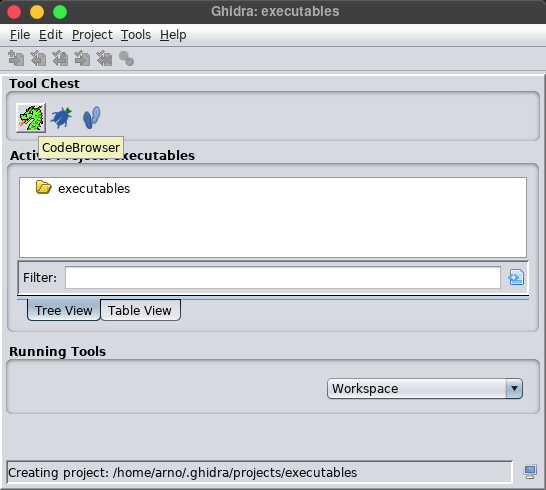546x490 pixels.
Task: Click the Check In File toolbar icon
Action: [x=82, y=58]
